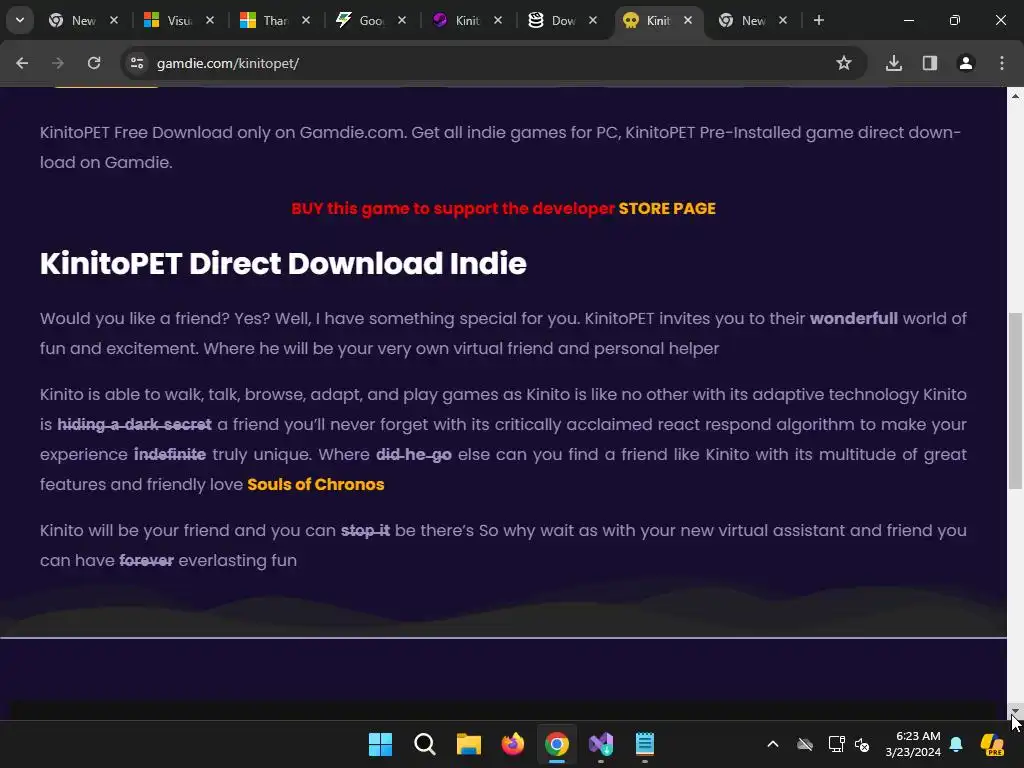1024x768 pixels.
Task: Click the KinitoPET Direct Download Indie heading
Action: coord(283,263)
